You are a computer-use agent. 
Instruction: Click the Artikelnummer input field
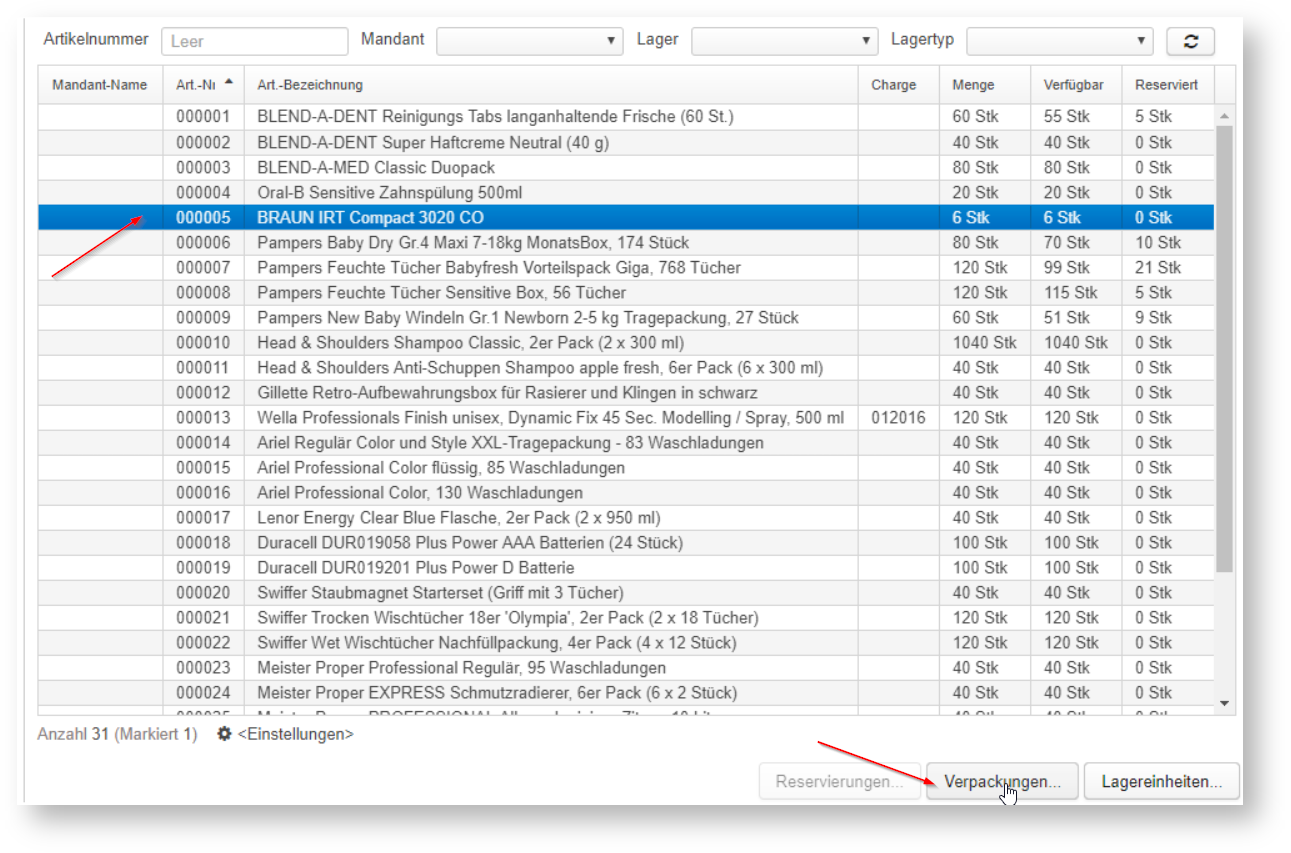pyautogui.click(x=255, y=41)
